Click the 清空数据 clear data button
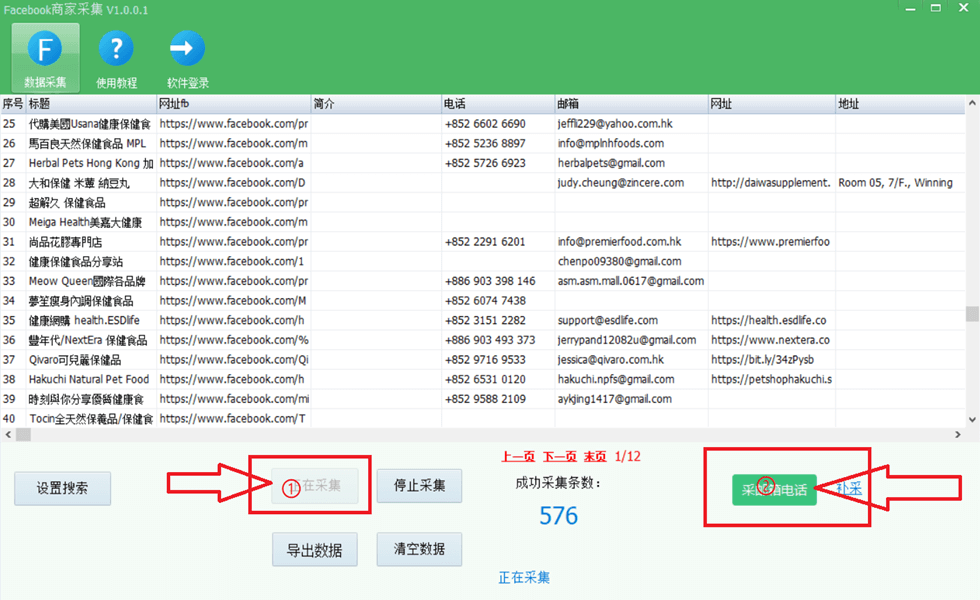Screen dimensions: 980x600 point(419,549)
